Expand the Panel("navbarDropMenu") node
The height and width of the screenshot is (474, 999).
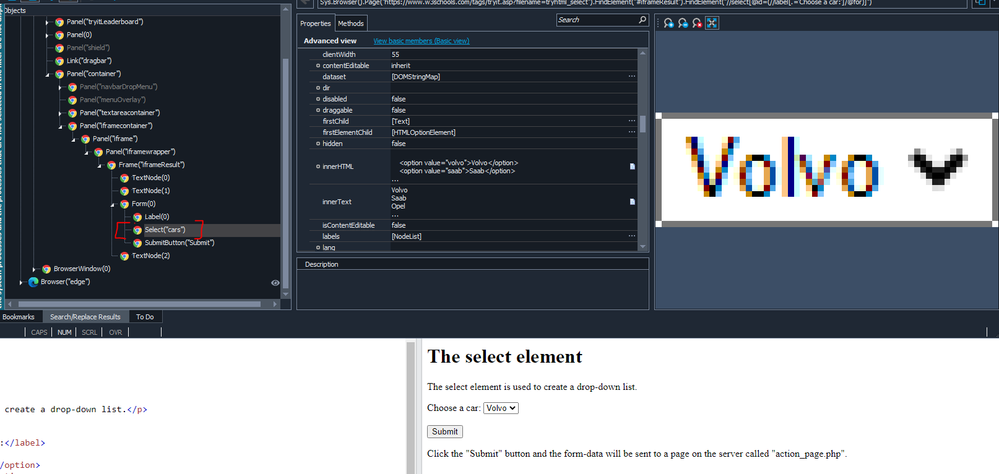pyautogui.click(x=60, y=87)
